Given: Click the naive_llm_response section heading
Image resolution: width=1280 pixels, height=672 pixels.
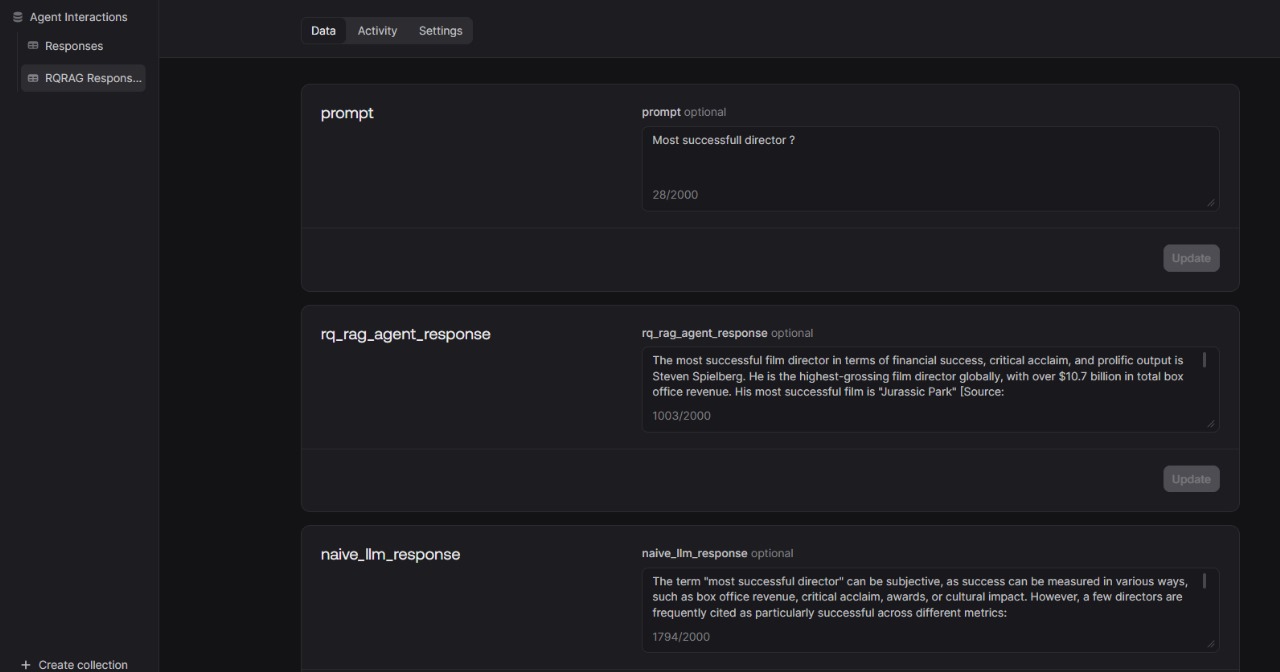Looking at the screenshot, I should tap(390, 554).
